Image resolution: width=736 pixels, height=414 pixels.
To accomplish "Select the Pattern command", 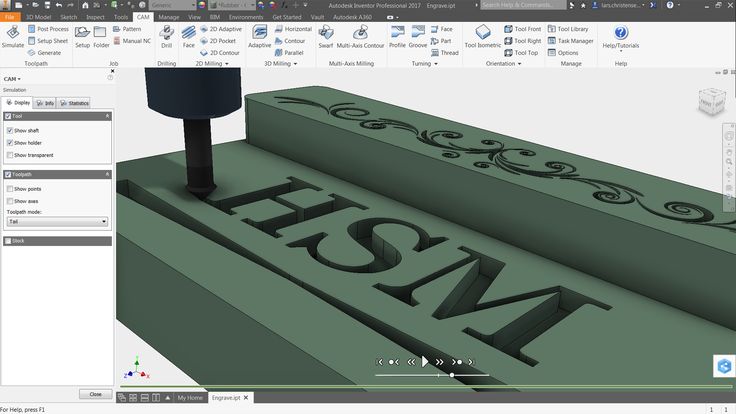I will coord(127,29).
